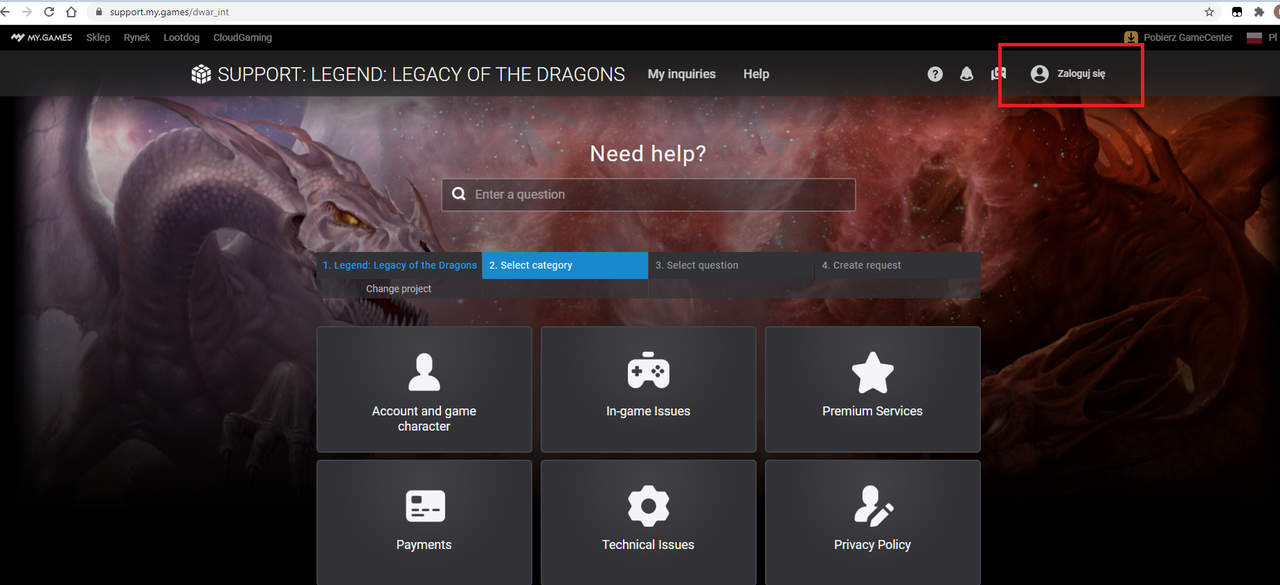The height and width of the screenshot is (585, 1280).
Task: Open the browser extensions puzzle icon
Action: (x=1257, y=12)
